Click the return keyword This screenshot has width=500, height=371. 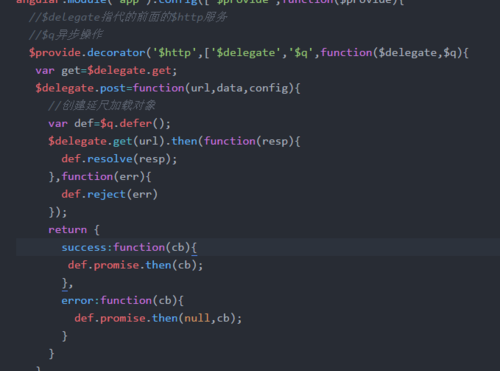[x=68, y=230]
